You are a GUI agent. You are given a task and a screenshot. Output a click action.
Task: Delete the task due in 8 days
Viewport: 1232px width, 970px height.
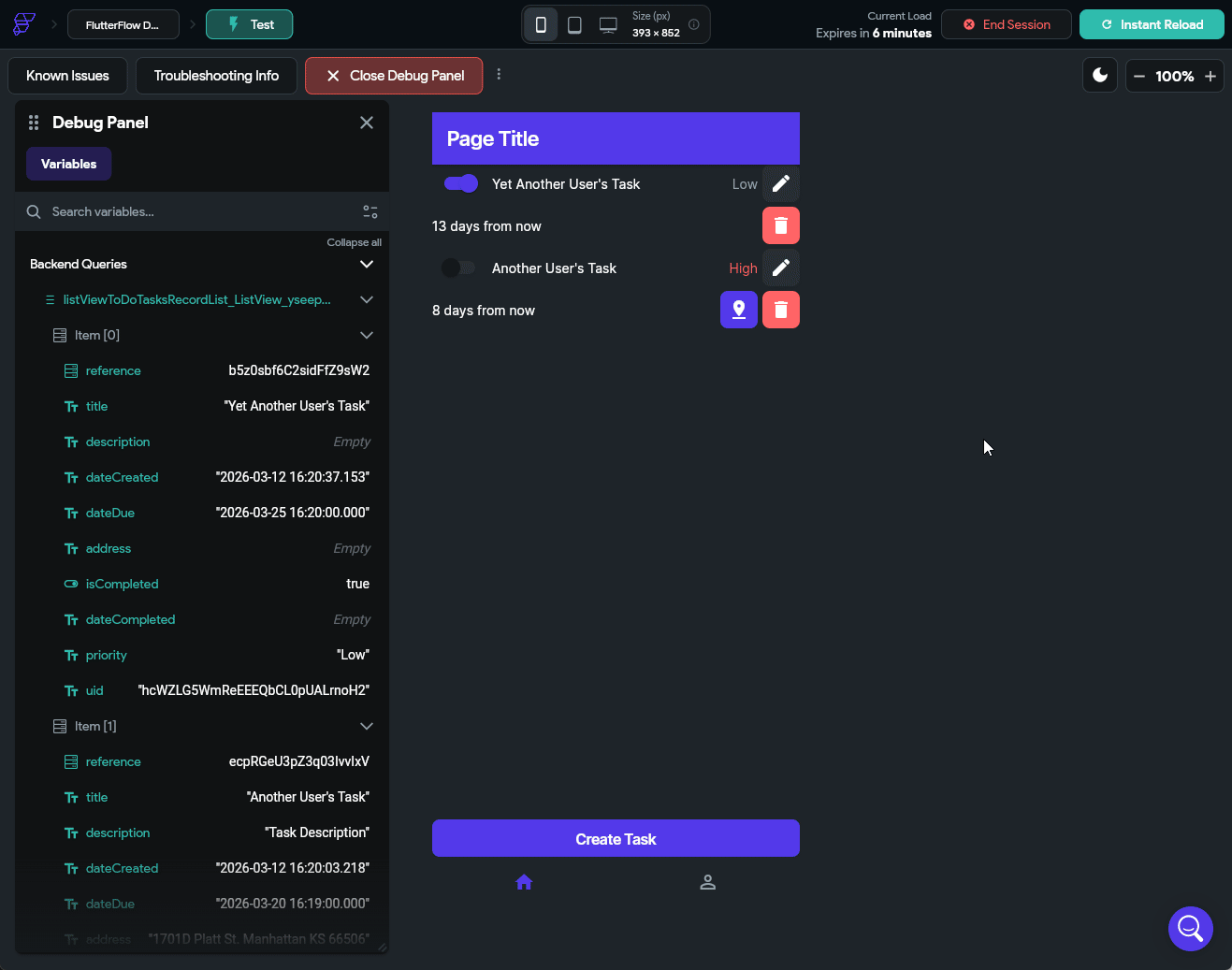click(781, 310)
